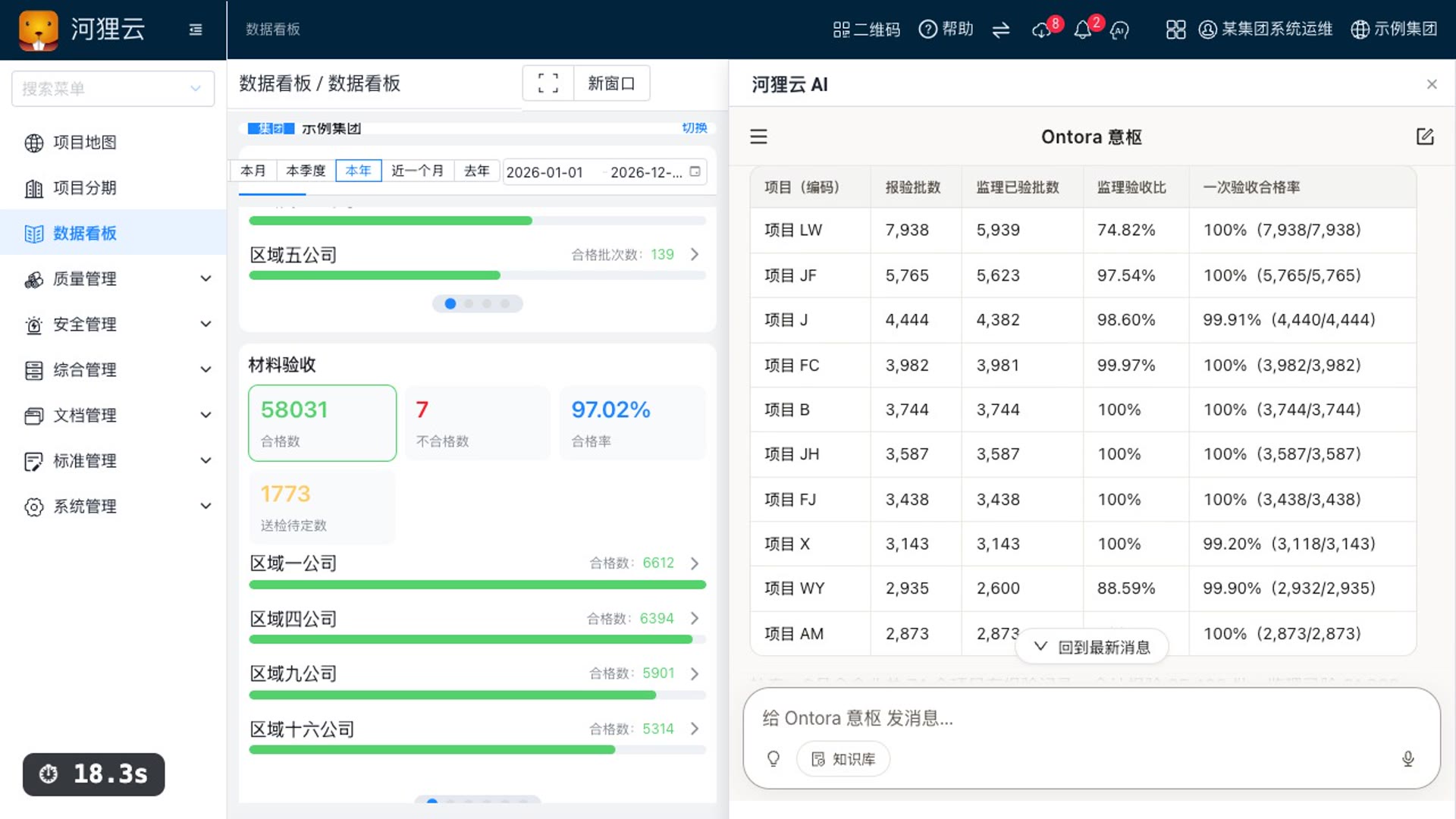Click the 新窗口 button
The width and height of the screenshot is (1456, 819).
point(611,83)
